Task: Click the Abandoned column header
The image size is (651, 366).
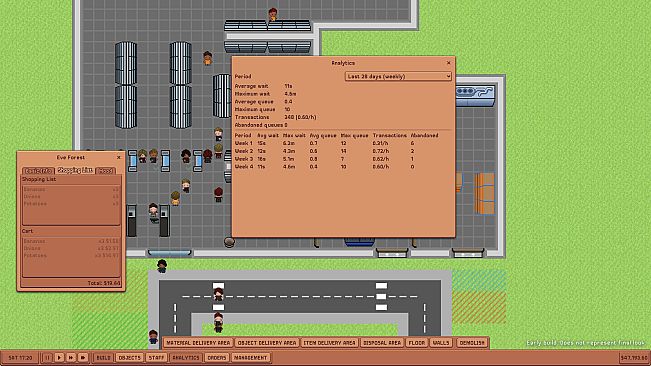Action: coord(424,135)
